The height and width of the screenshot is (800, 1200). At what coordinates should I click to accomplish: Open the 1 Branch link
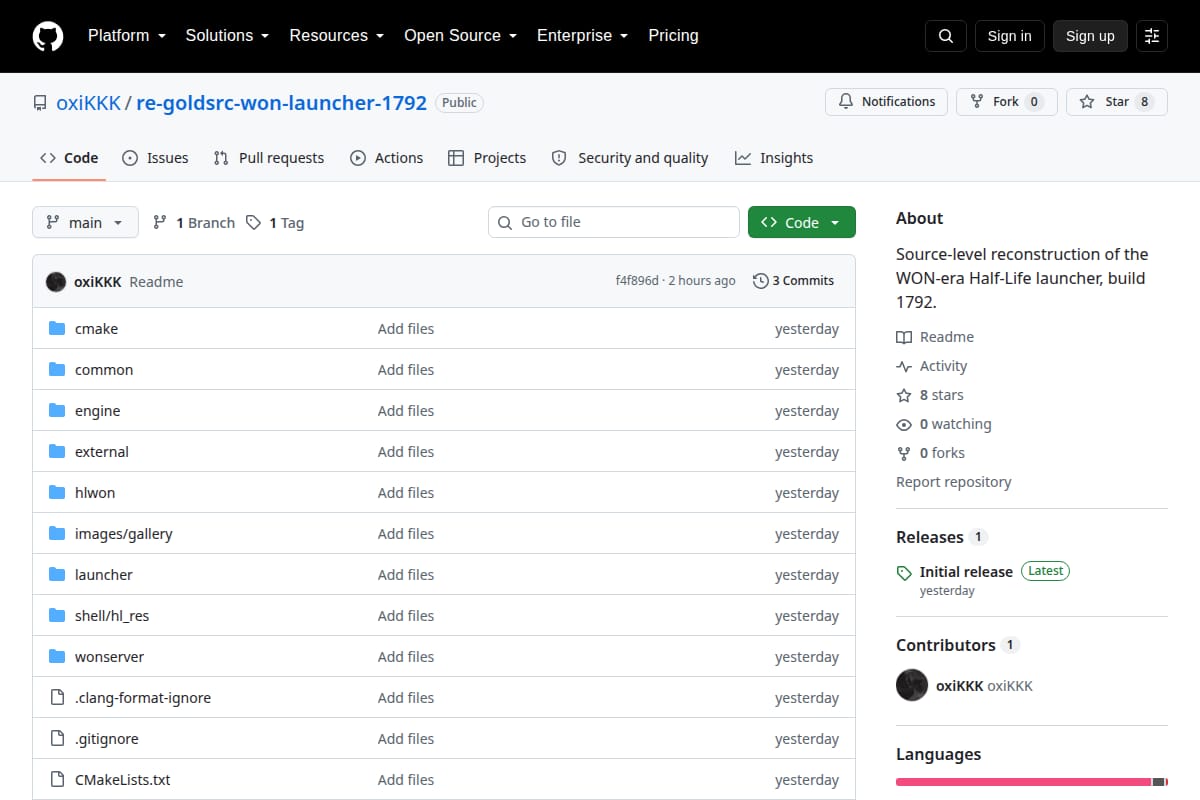click(x=194, y=222)
